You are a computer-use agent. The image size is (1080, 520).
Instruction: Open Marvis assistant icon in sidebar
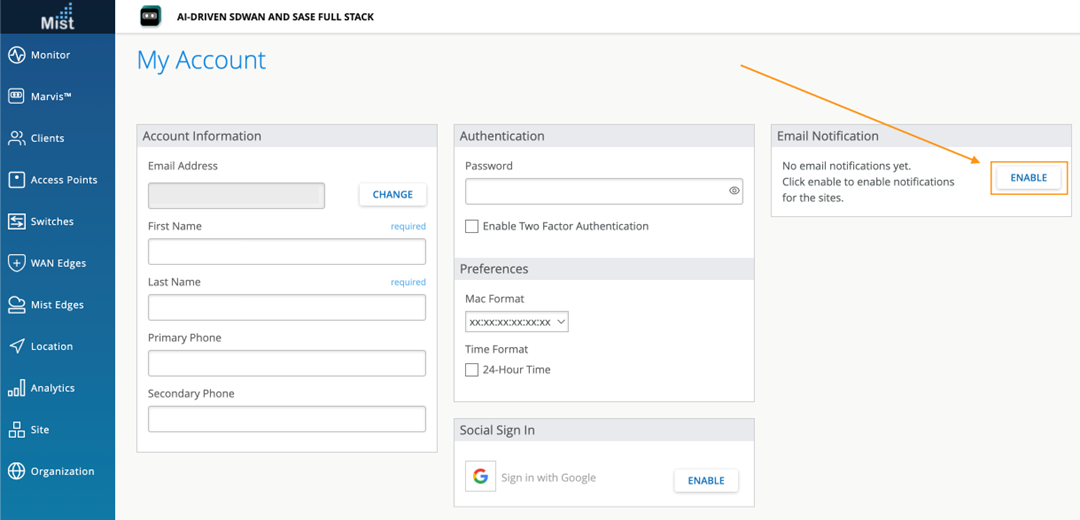(16, 97)
